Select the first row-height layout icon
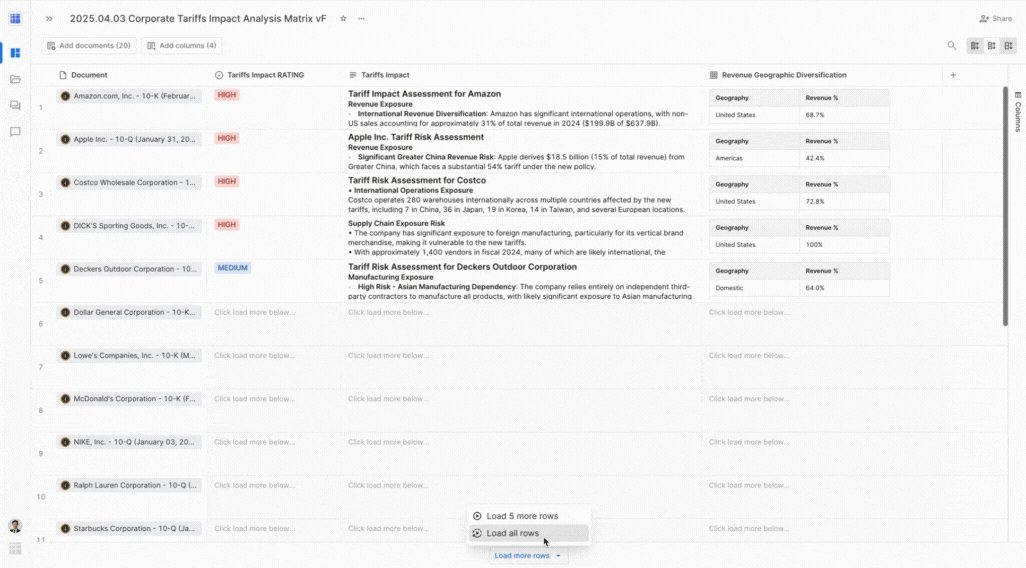The image size is (1026, 568). coord(975,46)
